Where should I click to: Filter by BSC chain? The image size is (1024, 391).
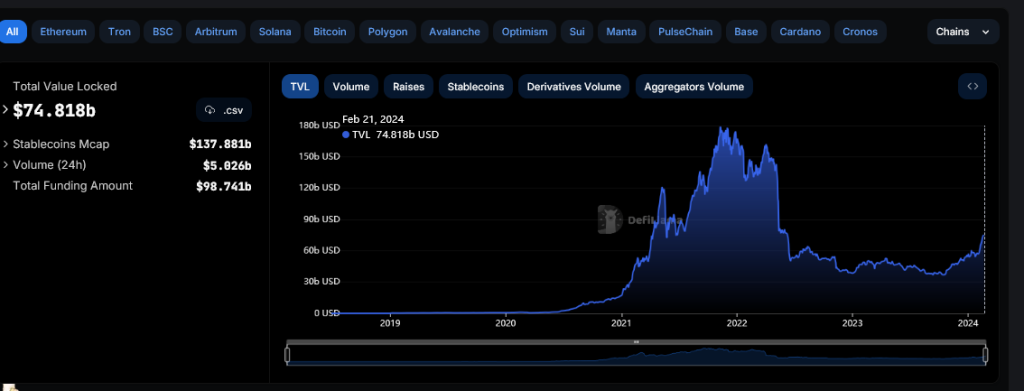point(163,31)
